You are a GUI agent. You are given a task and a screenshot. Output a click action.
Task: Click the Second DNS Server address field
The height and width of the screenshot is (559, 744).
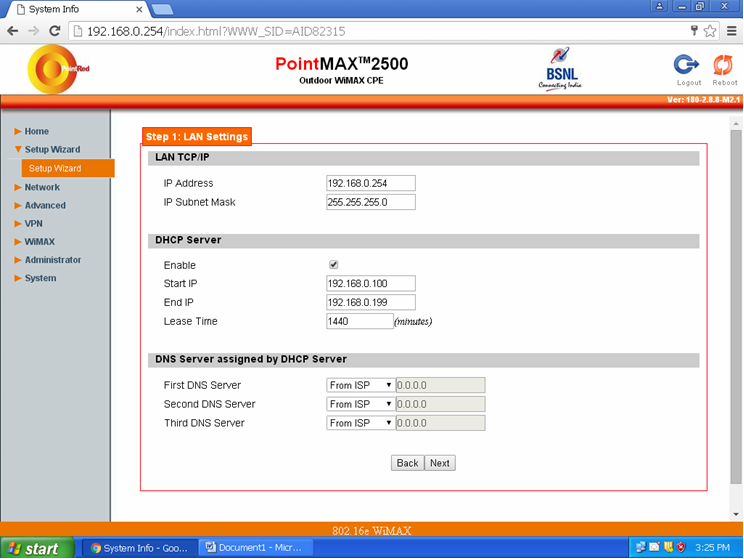click(440, 404)
